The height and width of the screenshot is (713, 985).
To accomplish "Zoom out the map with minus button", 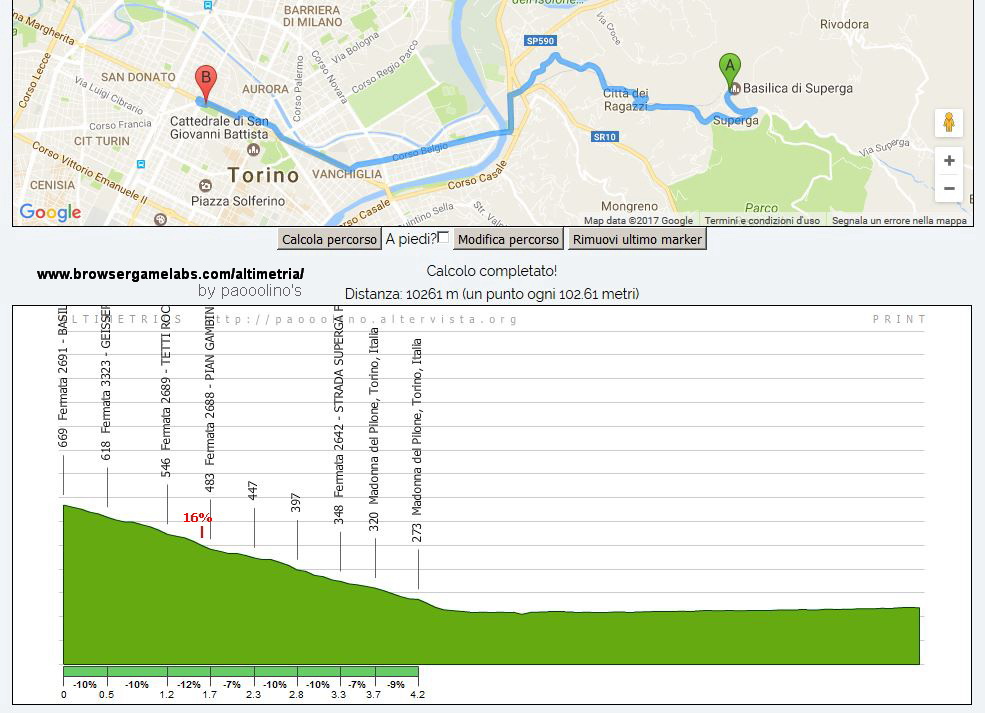I will coord(949,188).
